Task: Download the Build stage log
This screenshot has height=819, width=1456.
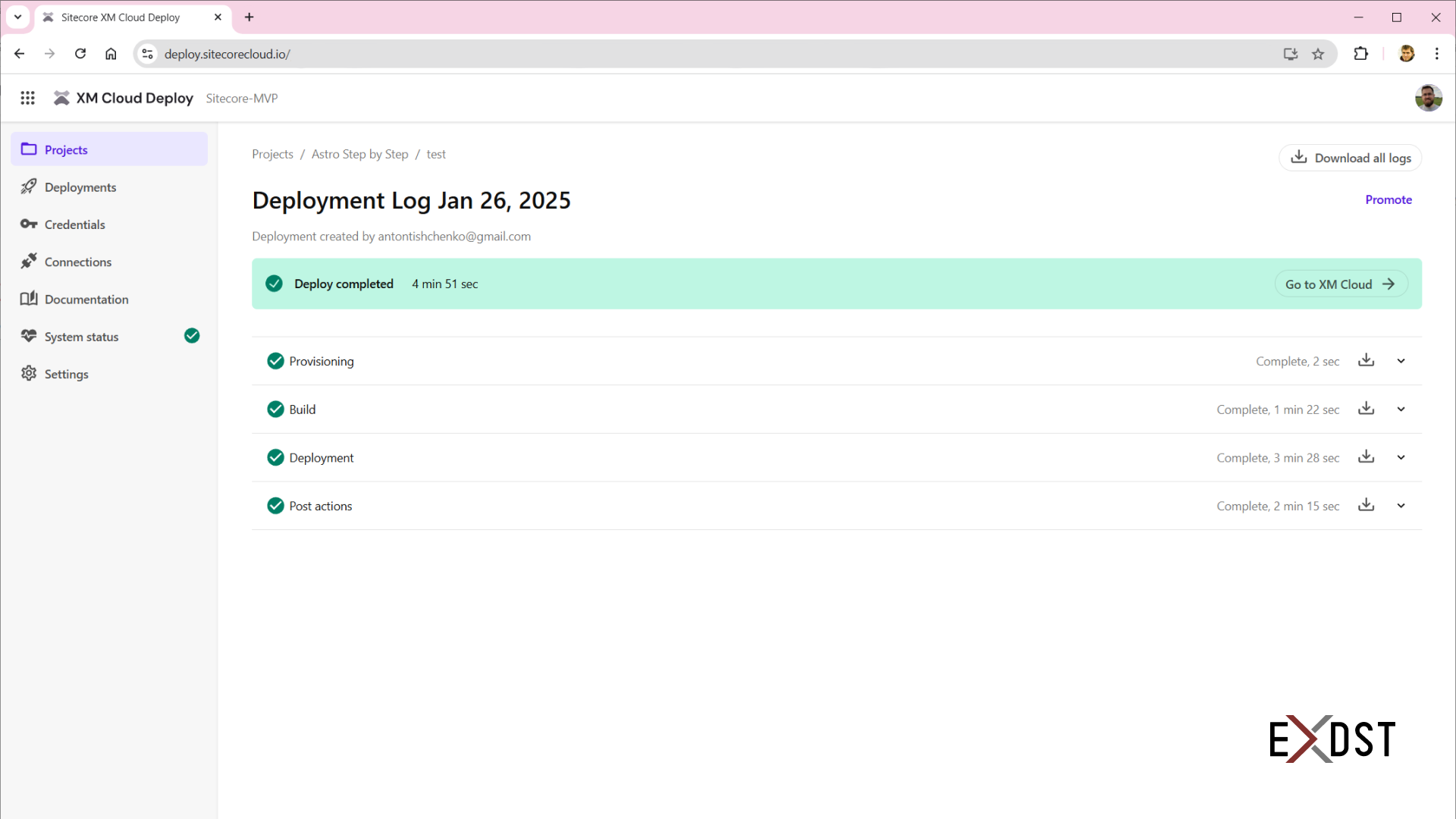Action: pos(1366,409)
